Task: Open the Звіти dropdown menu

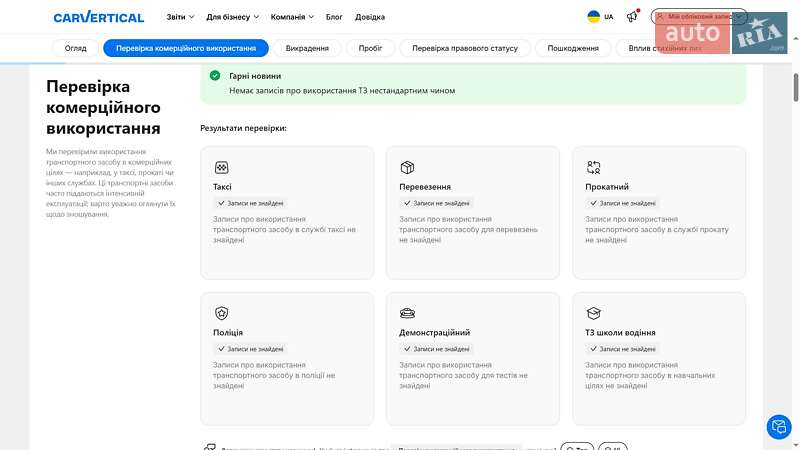Action: click(180, 17)
